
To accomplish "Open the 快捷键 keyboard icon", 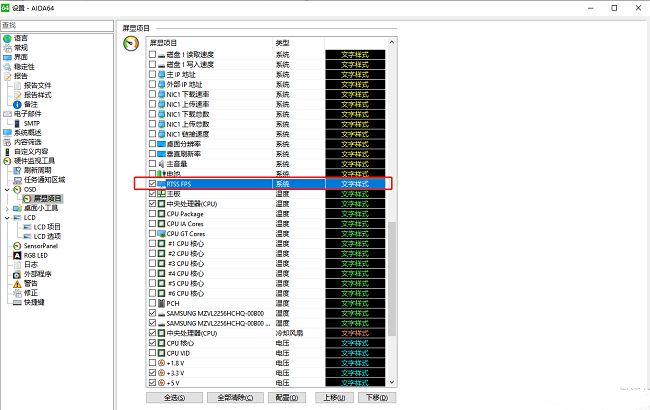I will [17, 303].
